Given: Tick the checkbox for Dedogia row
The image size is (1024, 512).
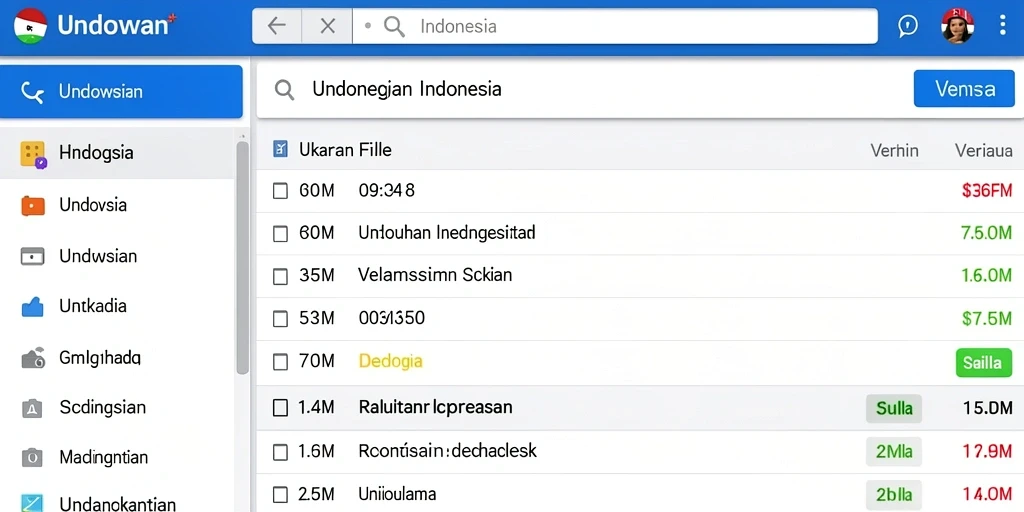Looking at the screenshot, I should point(280,362).
